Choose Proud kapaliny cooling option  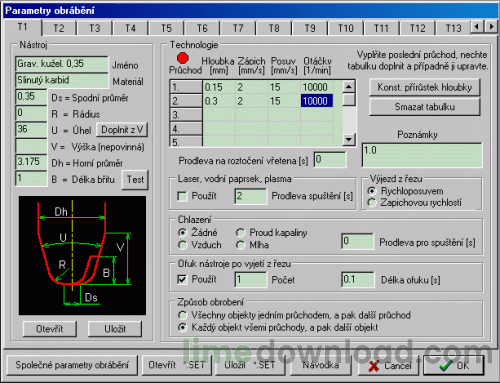pyautogui.click(x=240, y=232)
